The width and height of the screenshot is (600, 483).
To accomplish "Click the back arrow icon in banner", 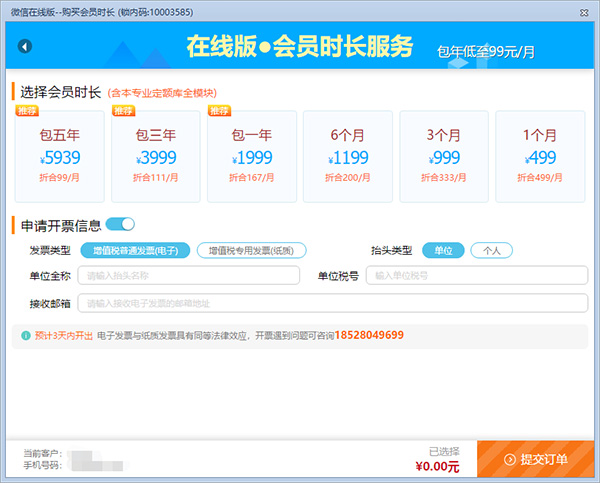I will tap(25, 46).
